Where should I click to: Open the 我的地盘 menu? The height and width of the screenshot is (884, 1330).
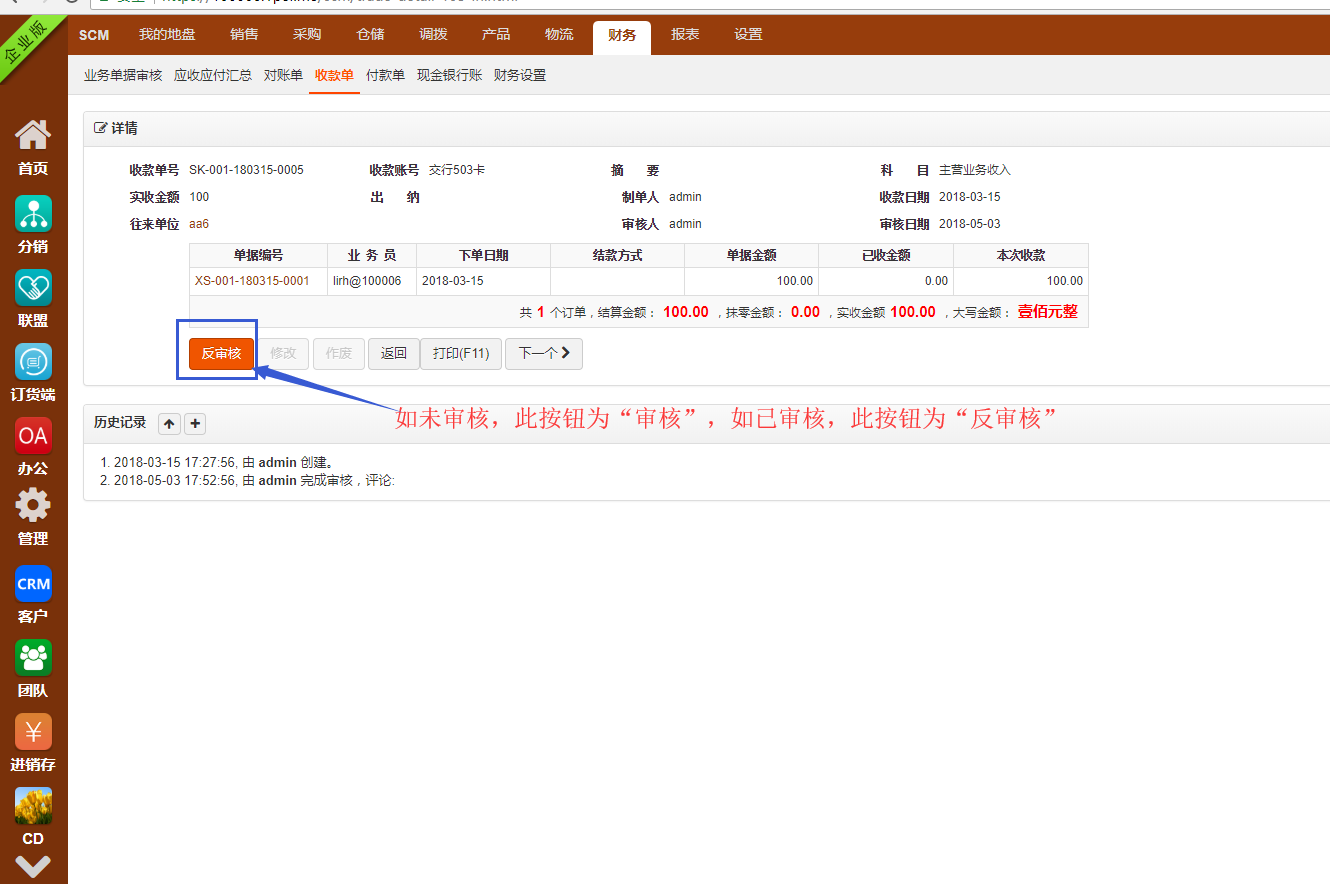(167, 35)
